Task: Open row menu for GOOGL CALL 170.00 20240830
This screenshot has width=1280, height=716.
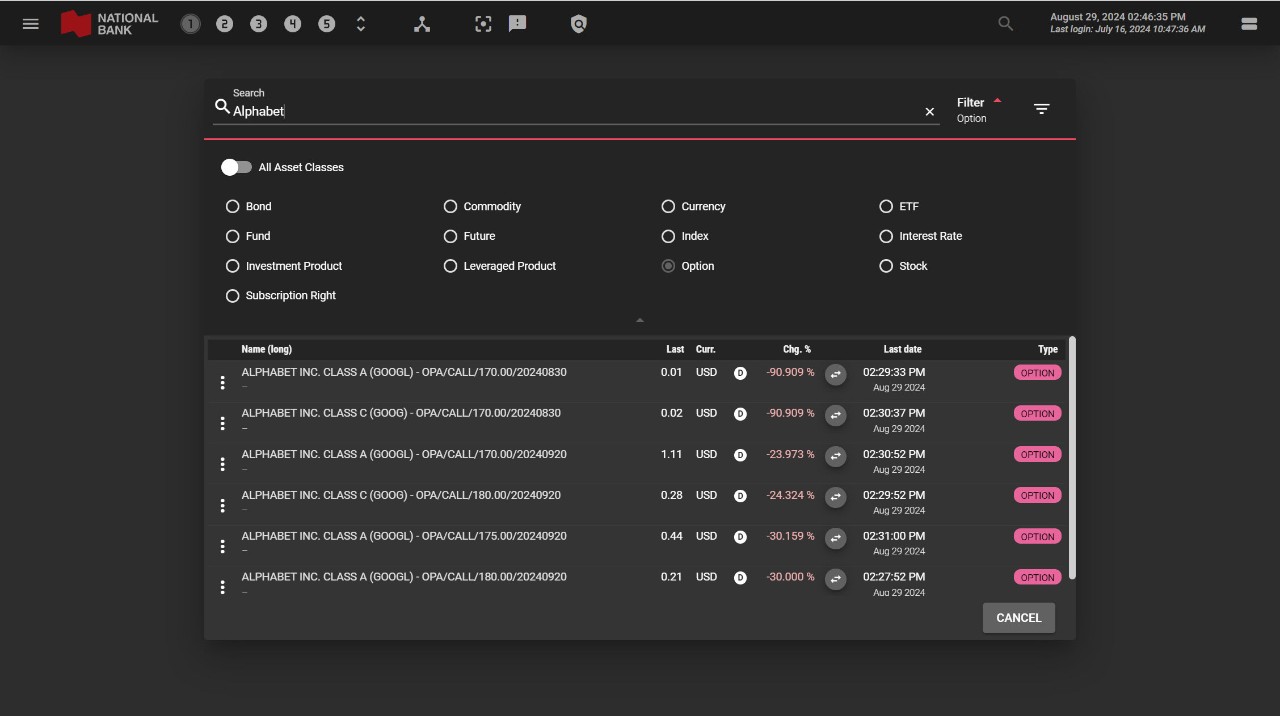Action: coord(222,383)
